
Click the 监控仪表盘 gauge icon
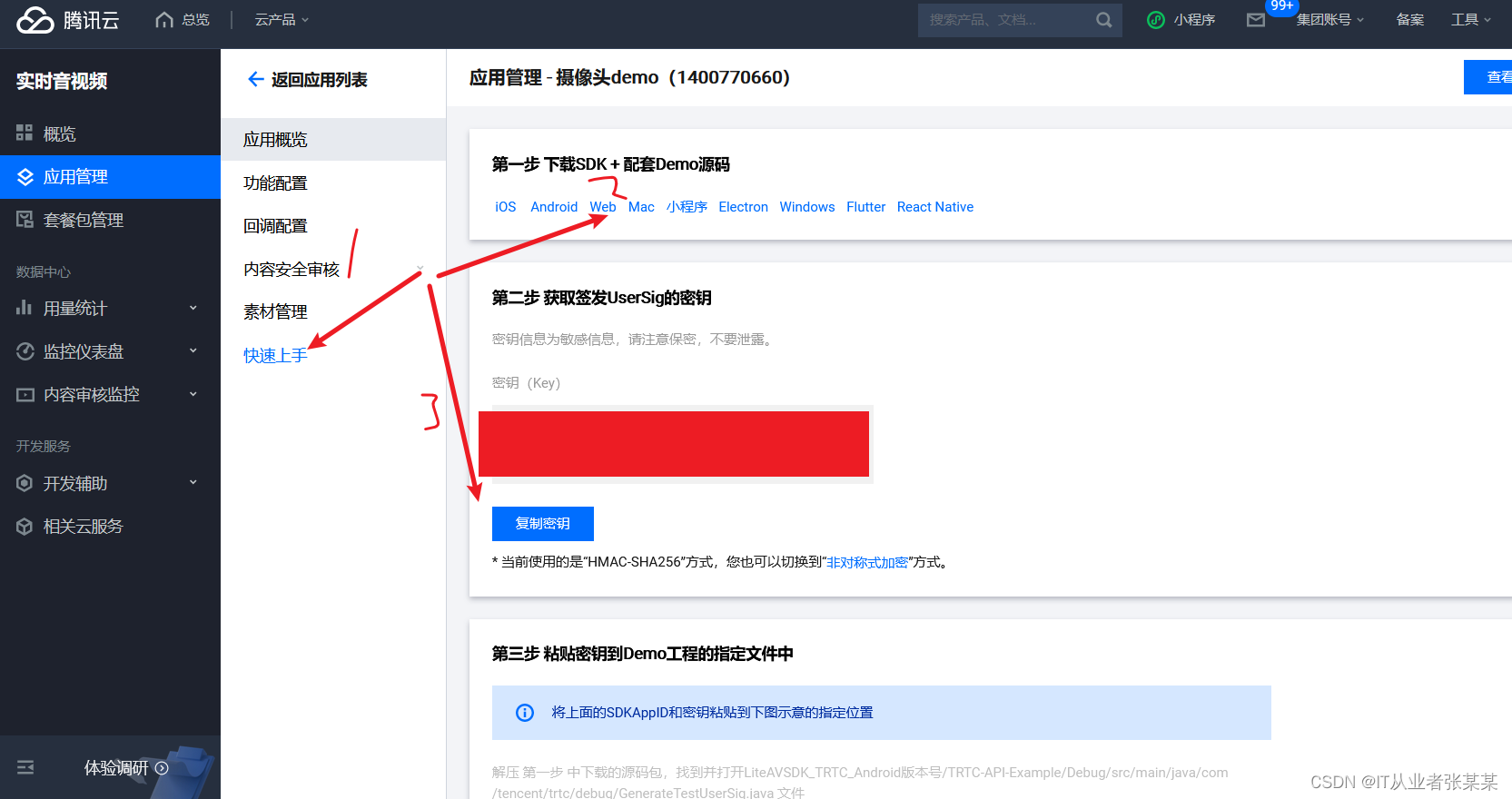[25, 351]
